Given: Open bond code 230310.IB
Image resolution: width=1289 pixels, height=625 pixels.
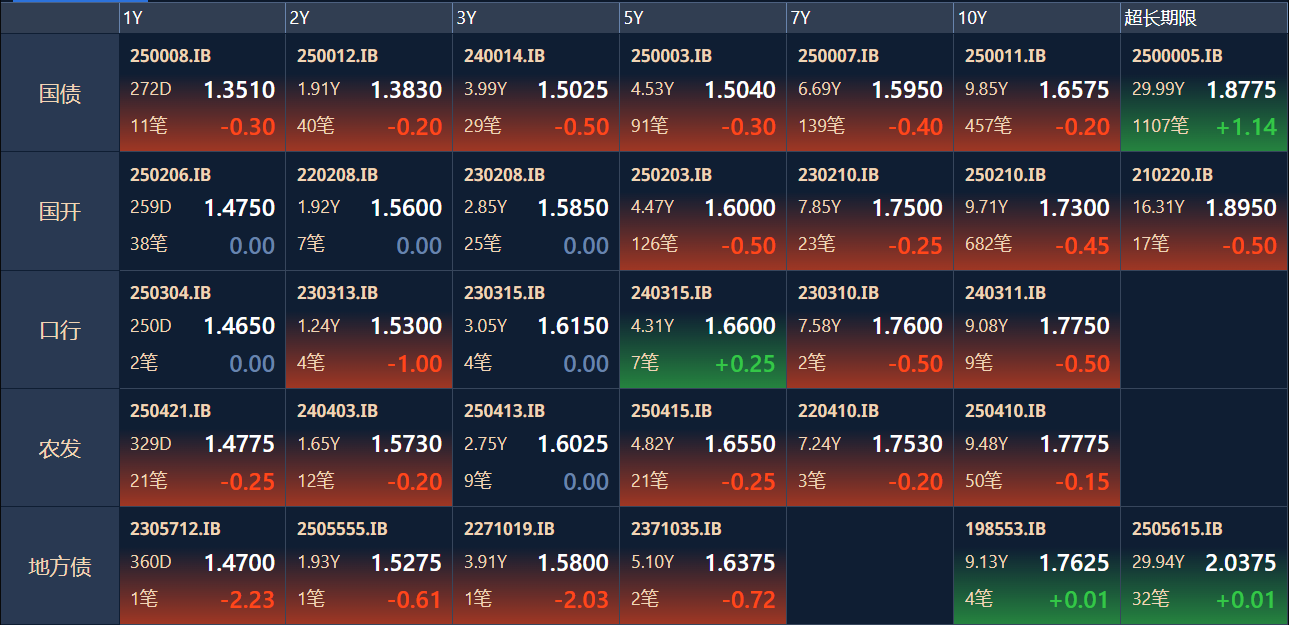Looking at the screenshot, I should (838, 293).
